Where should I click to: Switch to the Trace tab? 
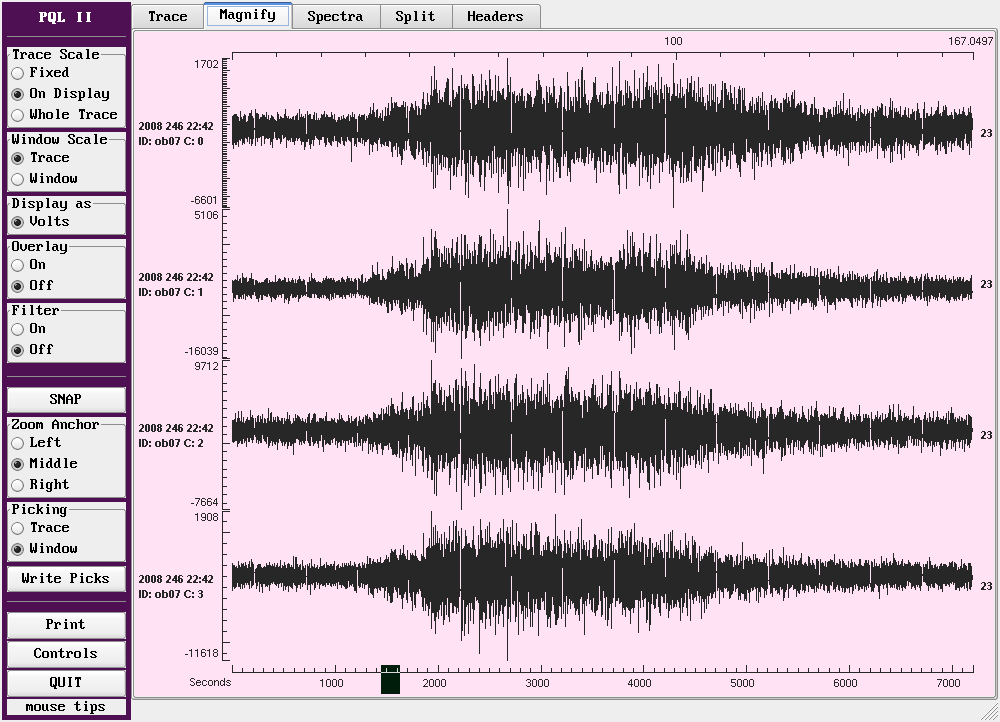point(167,16)
